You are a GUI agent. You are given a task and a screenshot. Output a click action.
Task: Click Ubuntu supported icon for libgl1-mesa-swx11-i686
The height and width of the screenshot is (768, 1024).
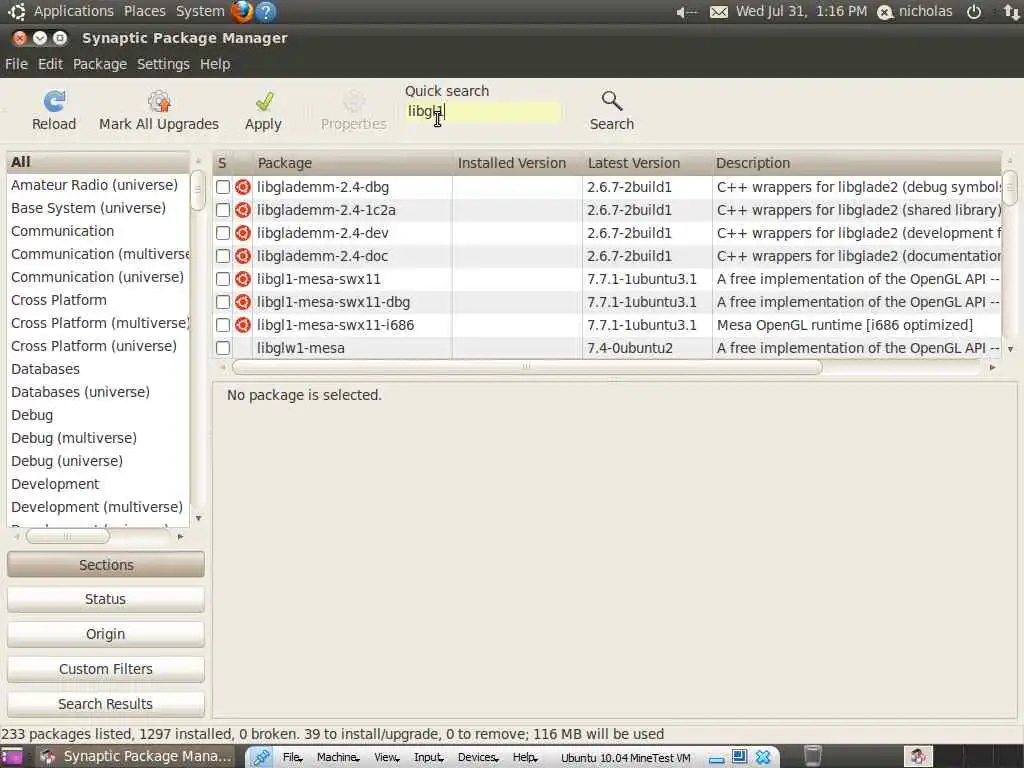243,325
